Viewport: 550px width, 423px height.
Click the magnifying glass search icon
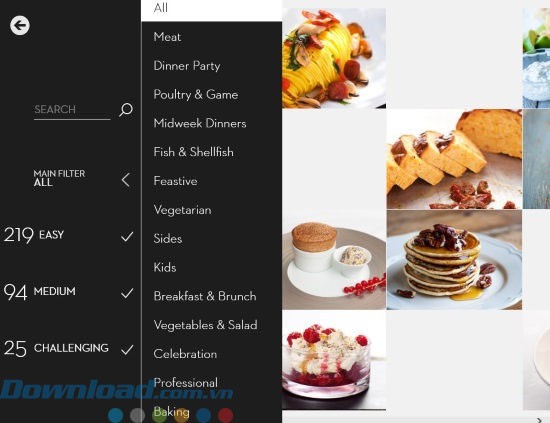[x=126, y=109]
